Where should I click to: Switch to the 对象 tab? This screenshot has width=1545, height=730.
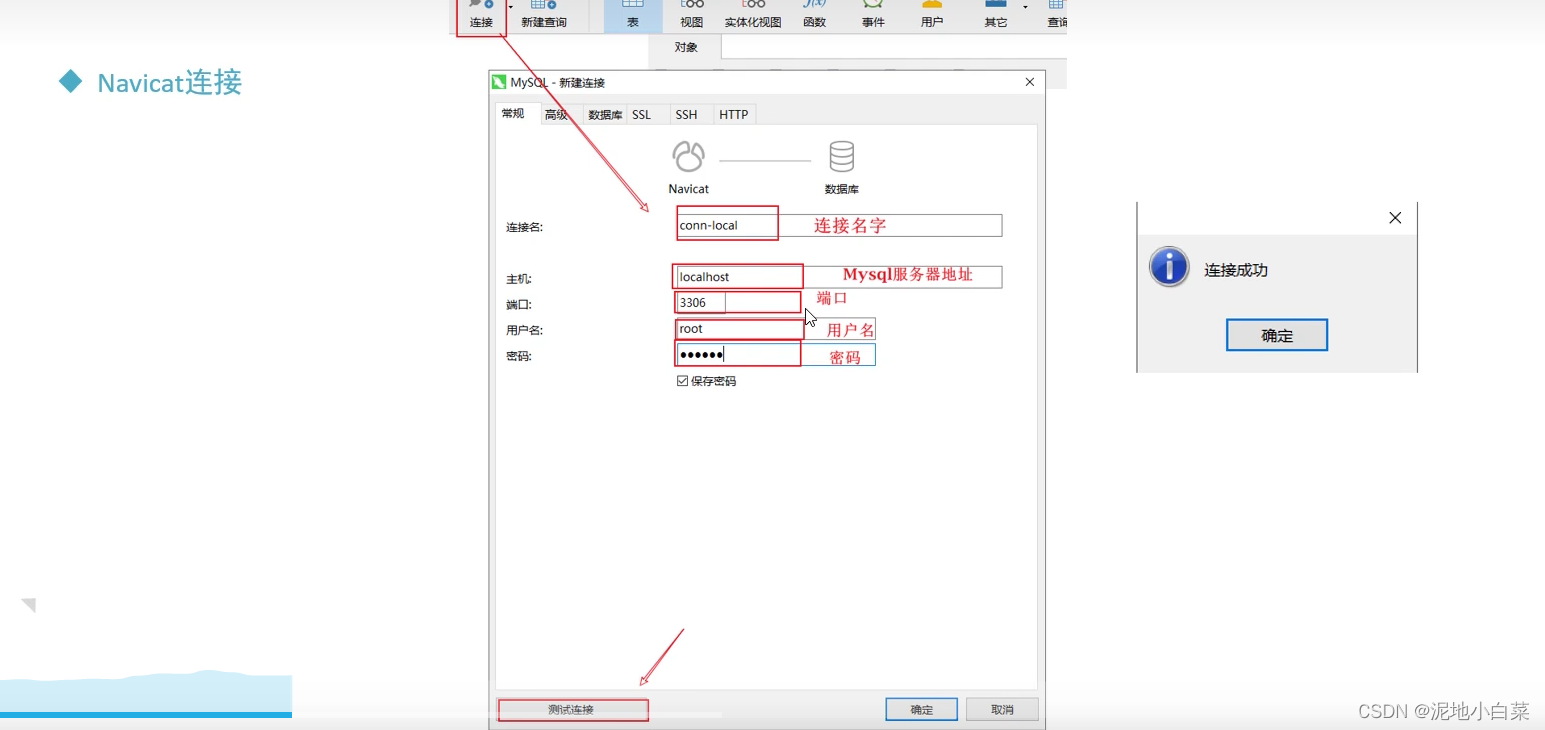pos(686,47)
